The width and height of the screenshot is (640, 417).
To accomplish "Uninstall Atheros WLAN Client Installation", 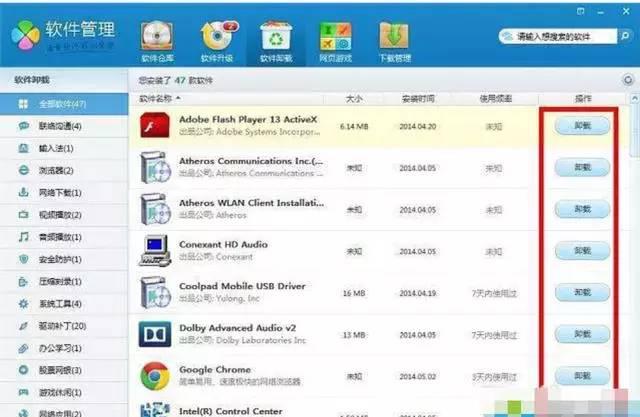I will 582,209.
